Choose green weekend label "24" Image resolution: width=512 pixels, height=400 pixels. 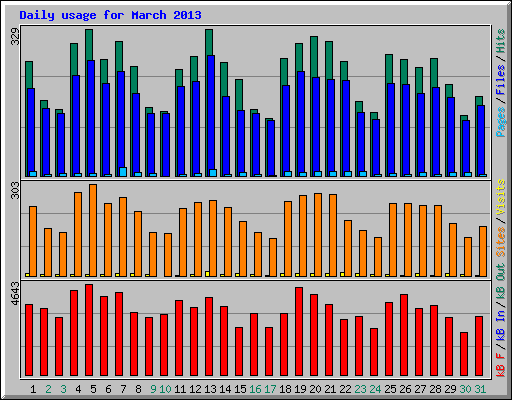[x=375, y=389]
